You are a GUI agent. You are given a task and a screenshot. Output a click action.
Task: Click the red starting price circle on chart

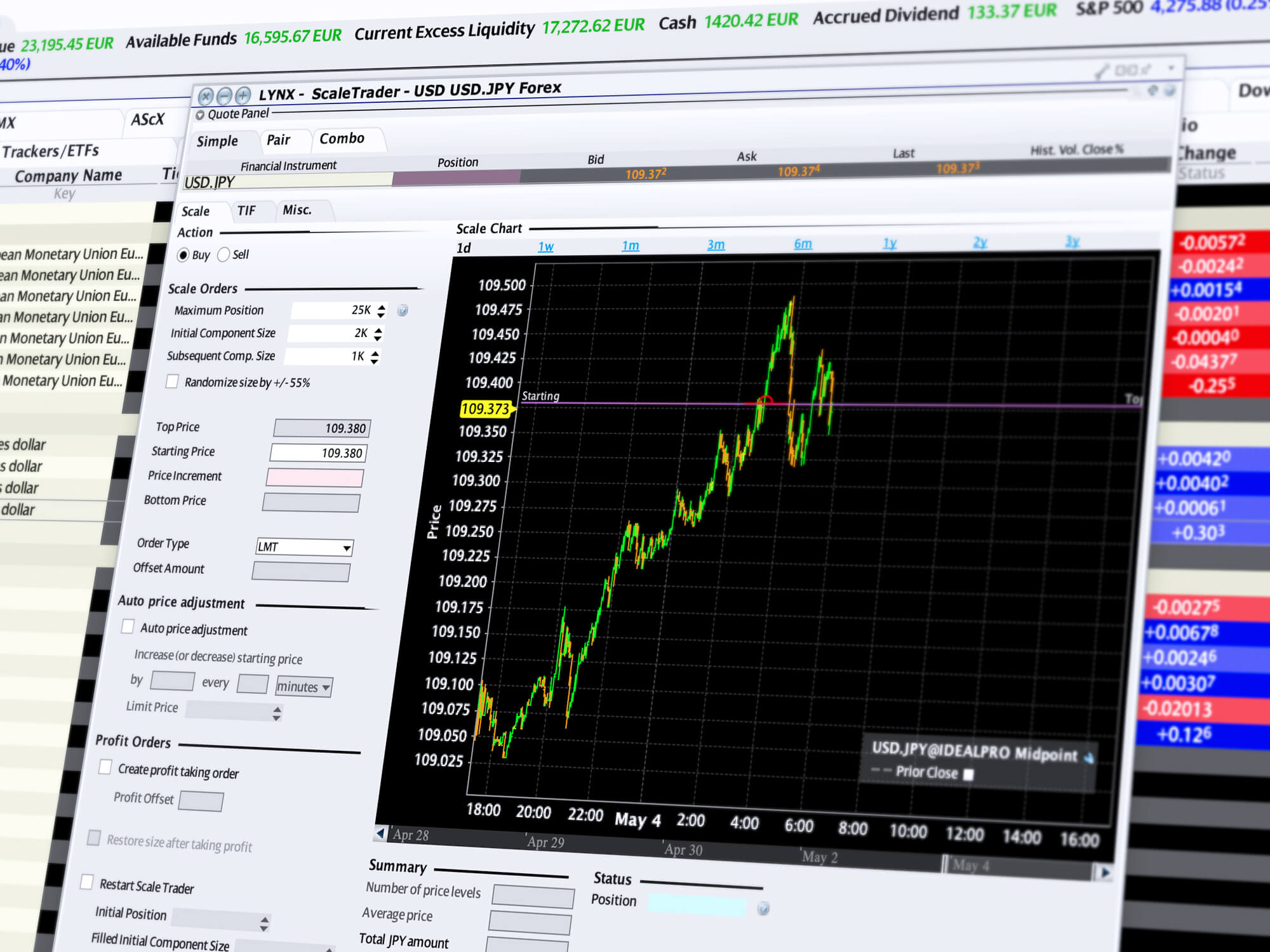coord(765,401)
